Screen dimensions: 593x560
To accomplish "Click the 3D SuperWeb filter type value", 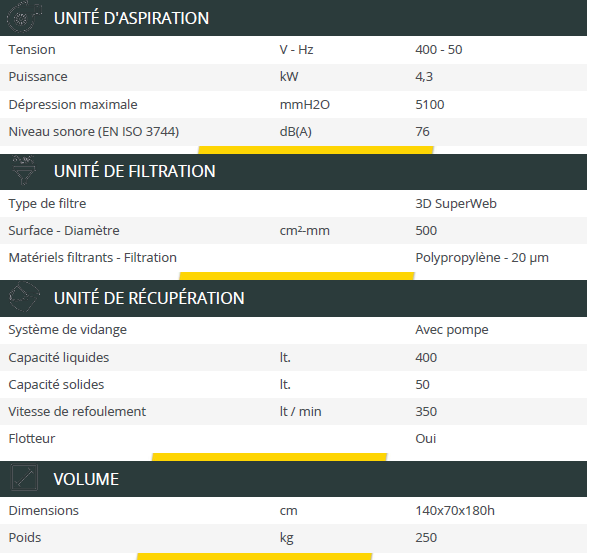I will click(456, 203).
